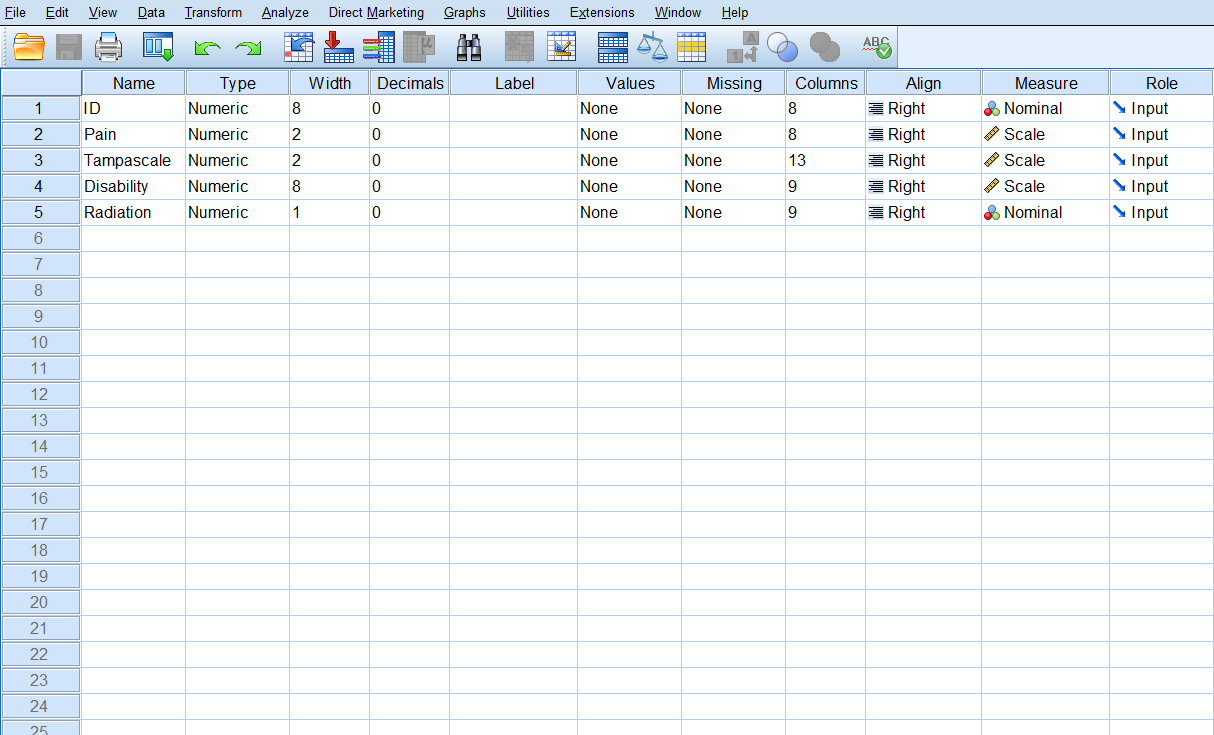
Task: Click the Label column header
Action: (x=514, y=83)
